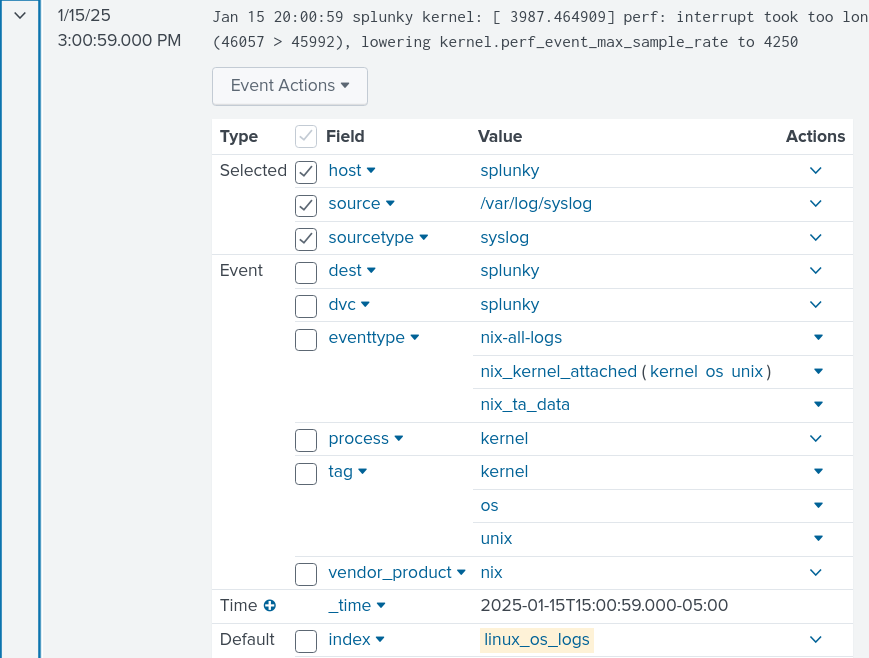Click the tag value unix
869x658 pixels.
pos(496,539)
